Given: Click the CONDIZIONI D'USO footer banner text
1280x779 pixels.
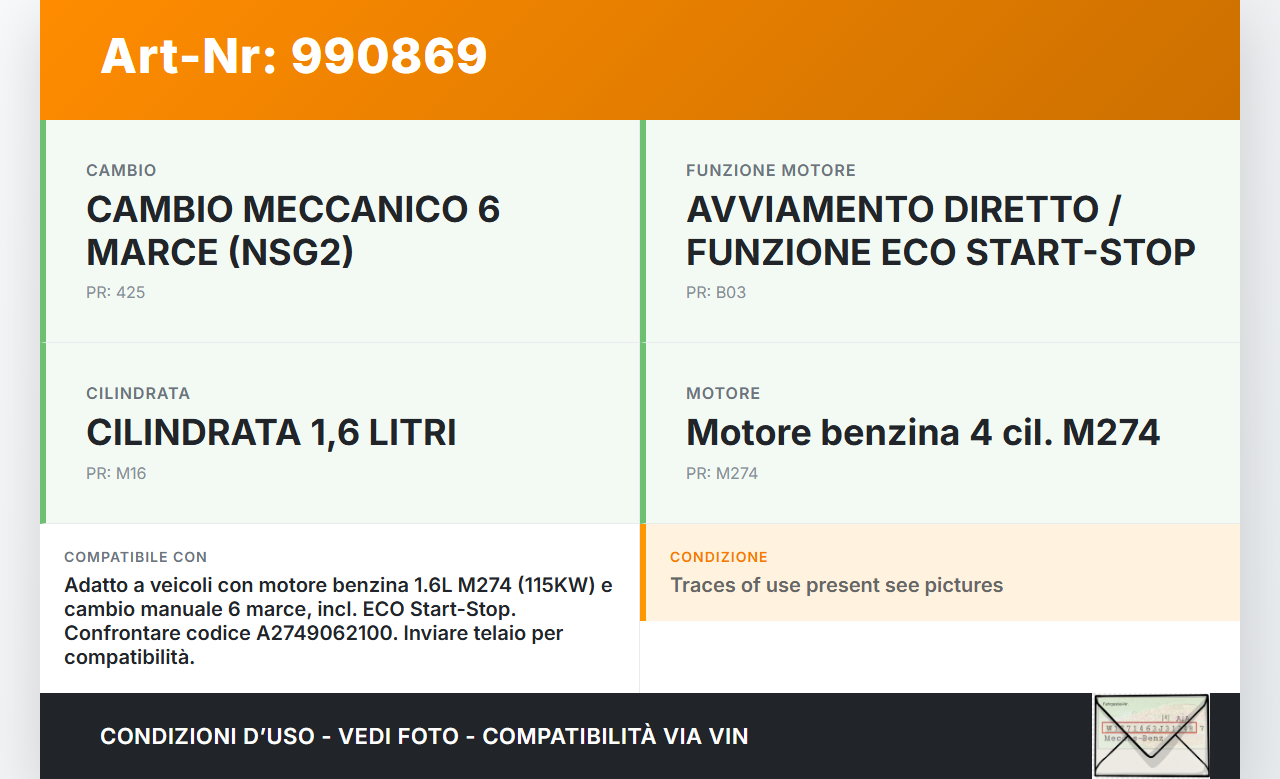Looking at the screenshot, I should 424,737.
